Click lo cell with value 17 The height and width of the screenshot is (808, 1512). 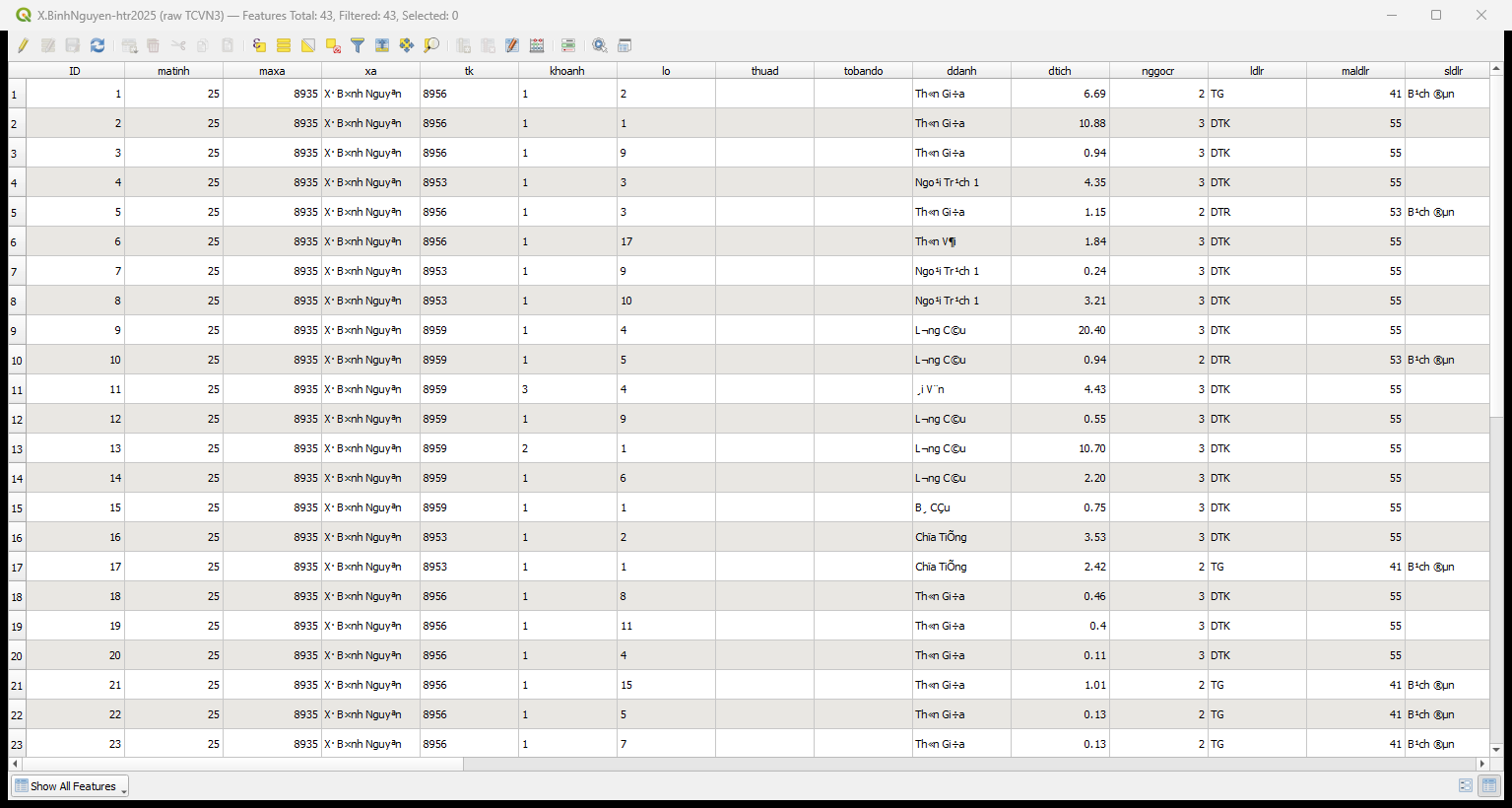coord(666,241)
